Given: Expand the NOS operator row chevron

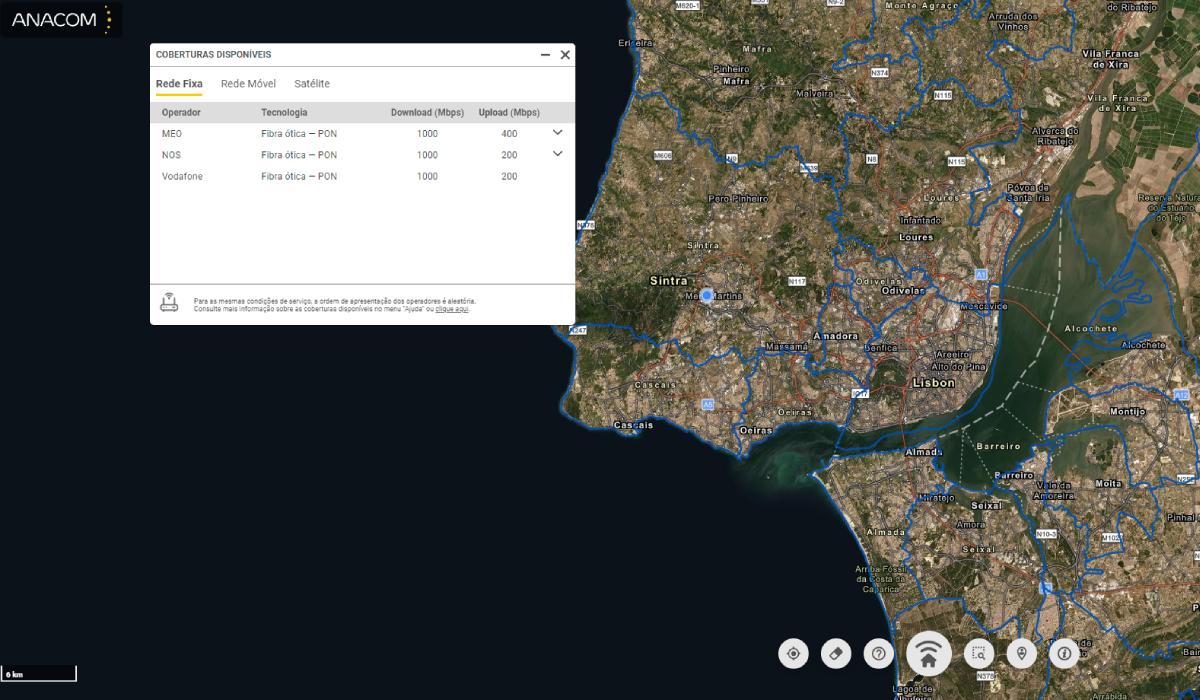Looking at the screenshot, I should [558, 154].
